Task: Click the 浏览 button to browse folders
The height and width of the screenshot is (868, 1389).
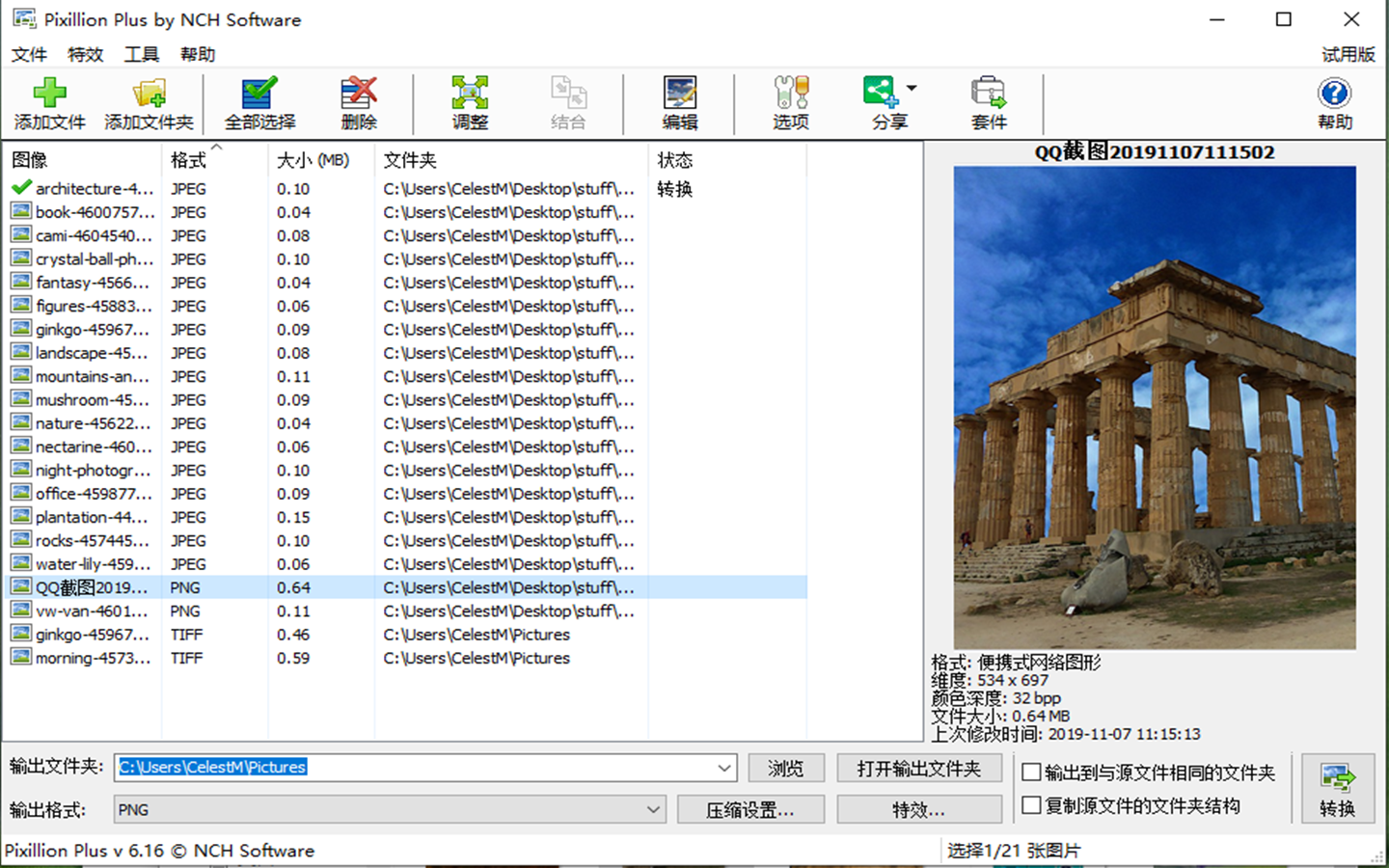Action: tap(785, 767)
